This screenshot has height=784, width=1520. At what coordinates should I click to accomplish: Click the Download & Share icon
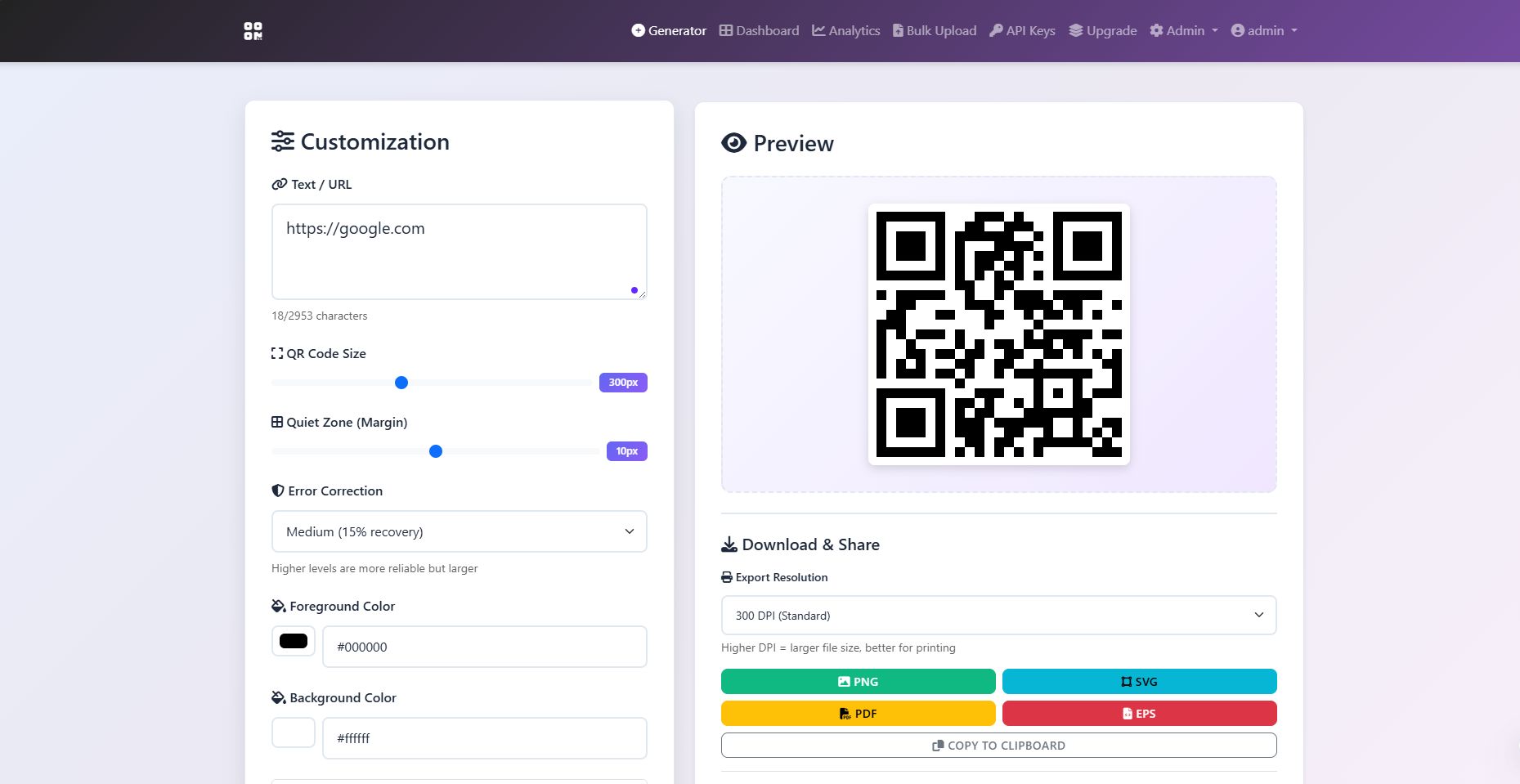pos(729,544)
